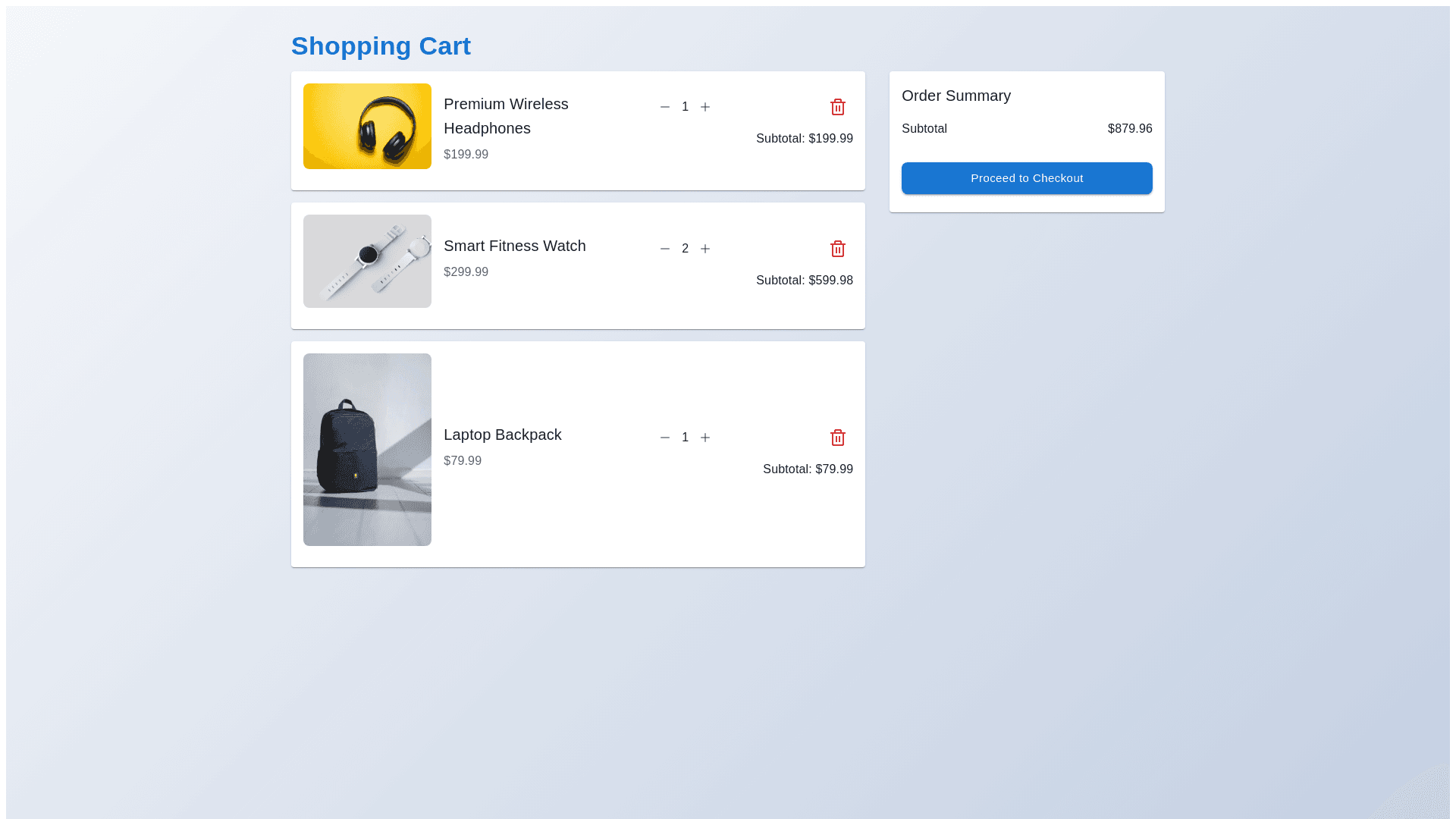Click the Shopping Cart page heading
This screenshot has height=819, width=1456.
381,46
